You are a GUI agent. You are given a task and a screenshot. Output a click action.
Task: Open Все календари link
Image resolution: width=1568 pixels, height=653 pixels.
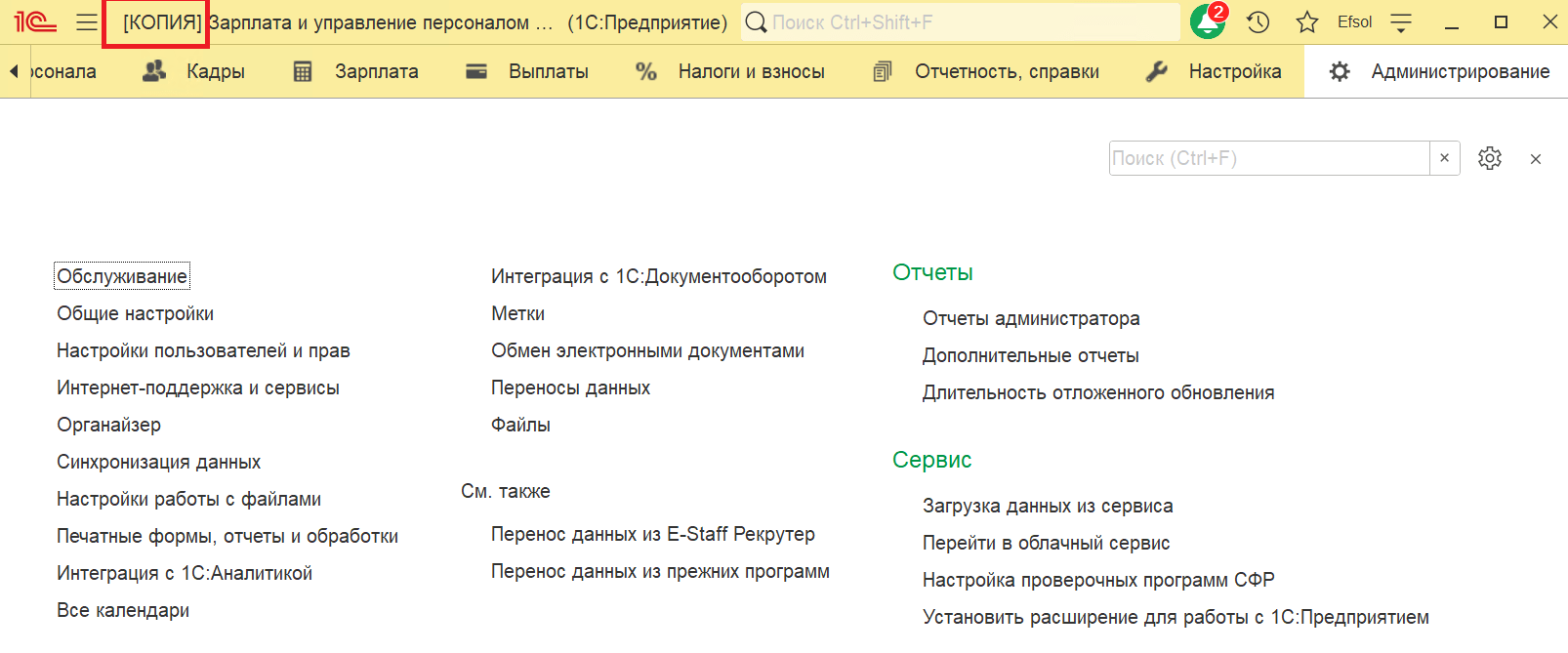[123, 610]
